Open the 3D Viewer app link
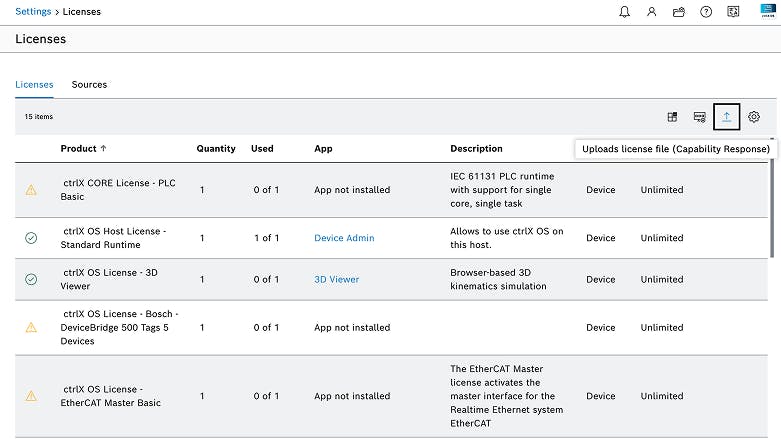Viewport: 781px width, 439px height. click(337, 280)
